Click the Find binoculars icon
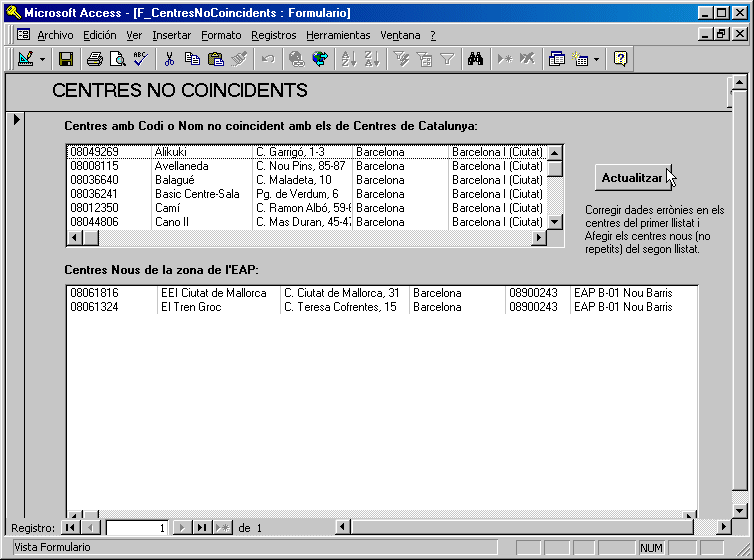 click(x=475, y=59)
